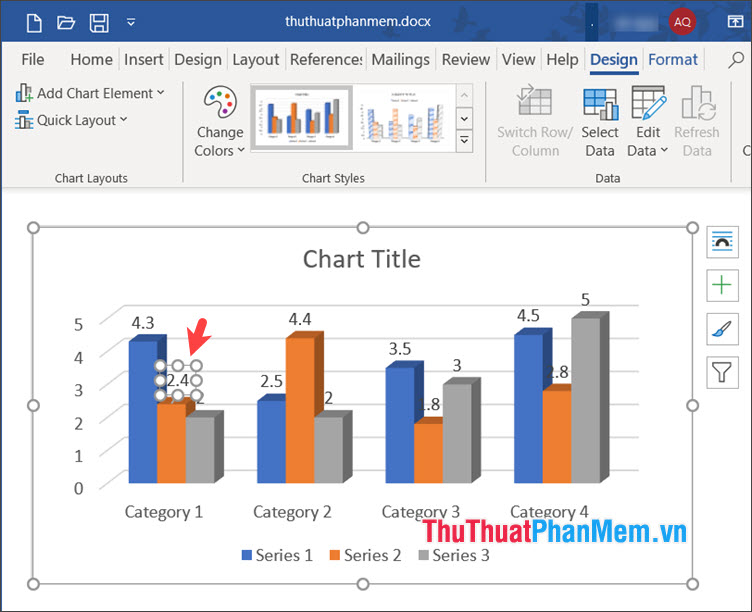Switch to the Home tab

91,59
